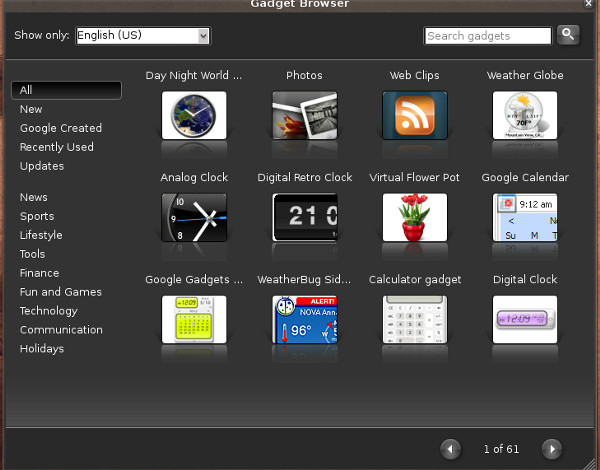Show the New gadgets category
Viewport: 600px width, 470px height.
[31, 109]
